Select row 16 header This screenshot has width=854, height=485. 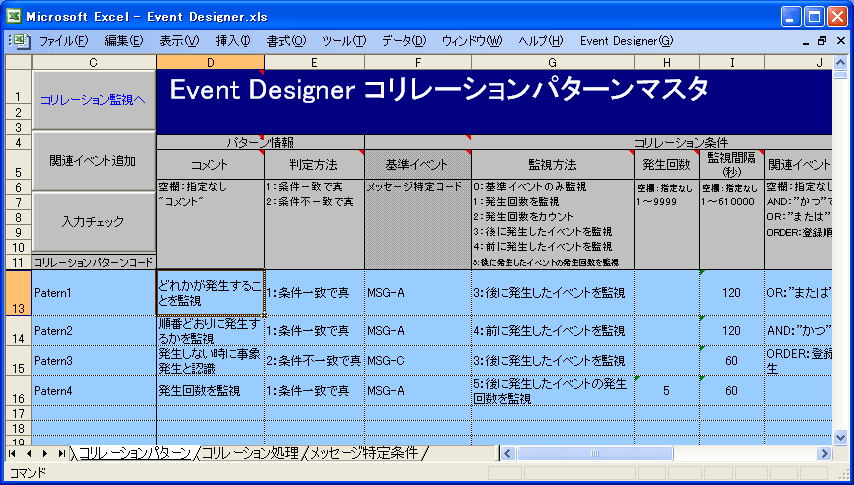tap(19, 391)
